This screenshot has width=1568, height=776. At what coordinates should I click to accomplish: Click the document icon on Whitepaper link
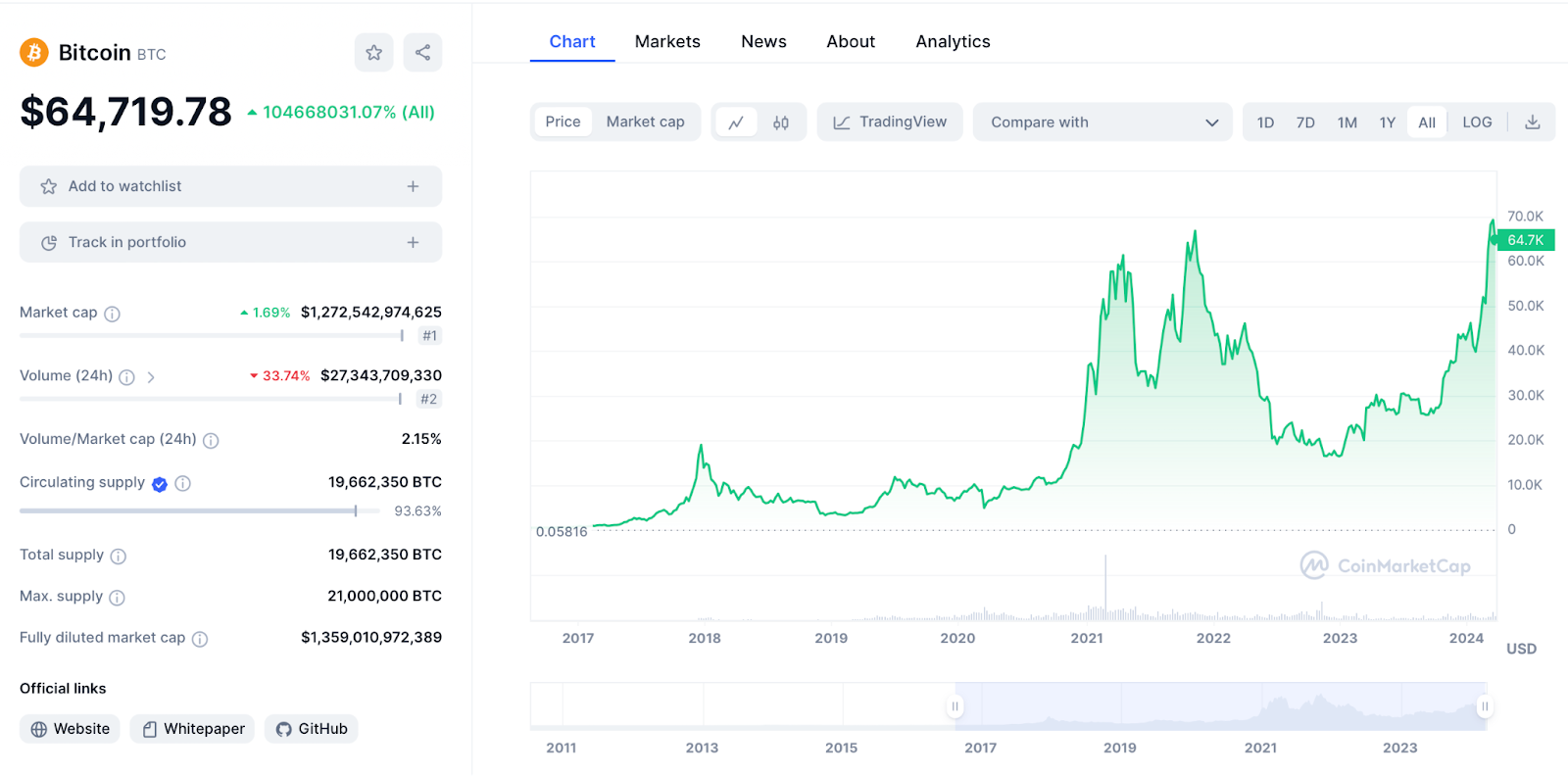click(150, 729)
